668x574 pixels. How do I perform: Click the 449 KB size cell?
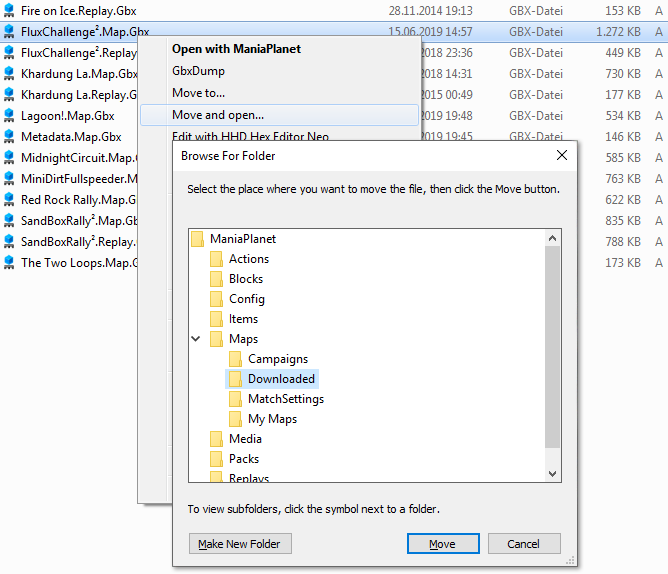[x=623, y=52]
